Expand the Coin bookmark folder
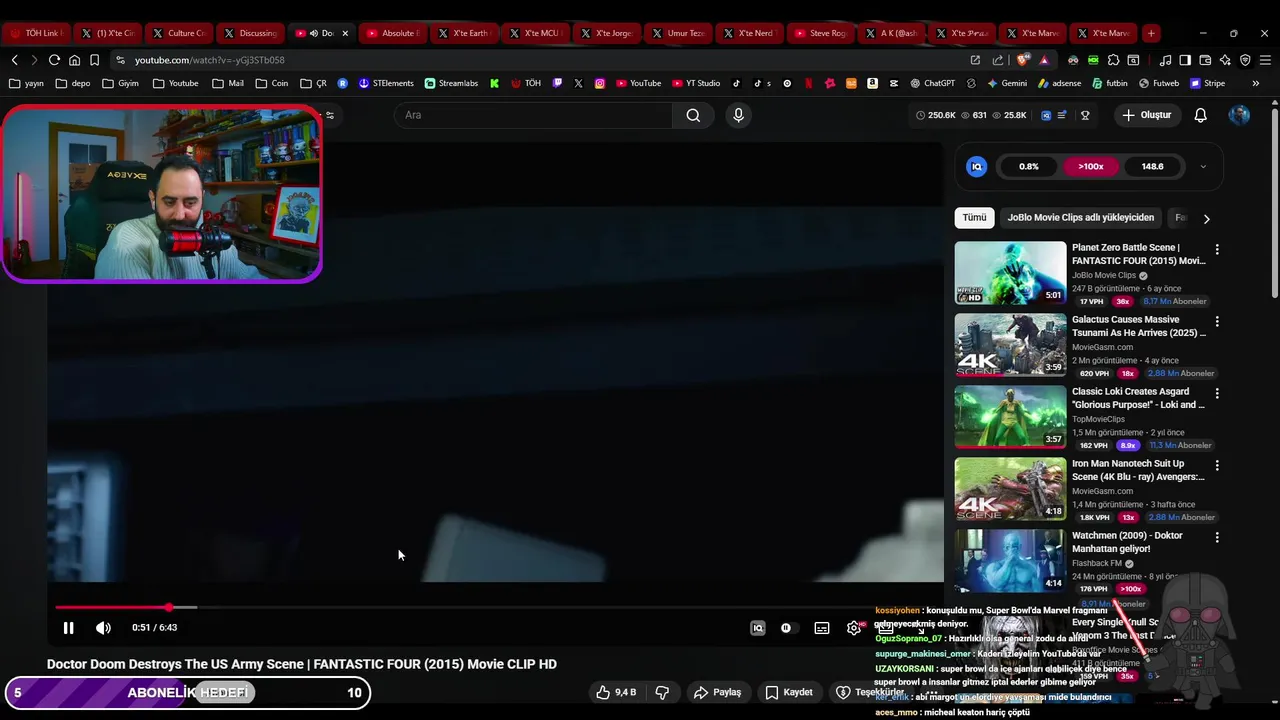 [272, 83]
